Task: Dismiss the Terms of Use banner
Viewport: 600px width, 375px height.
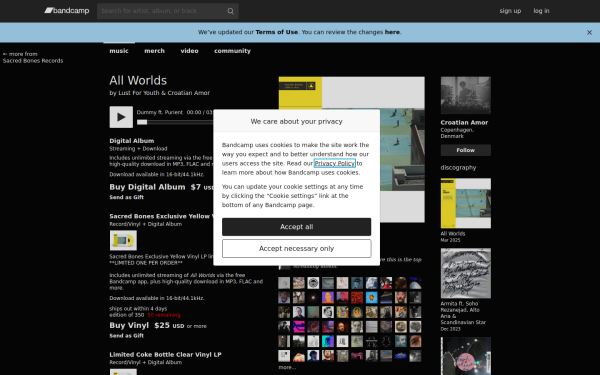Action: tap(589, 33)
